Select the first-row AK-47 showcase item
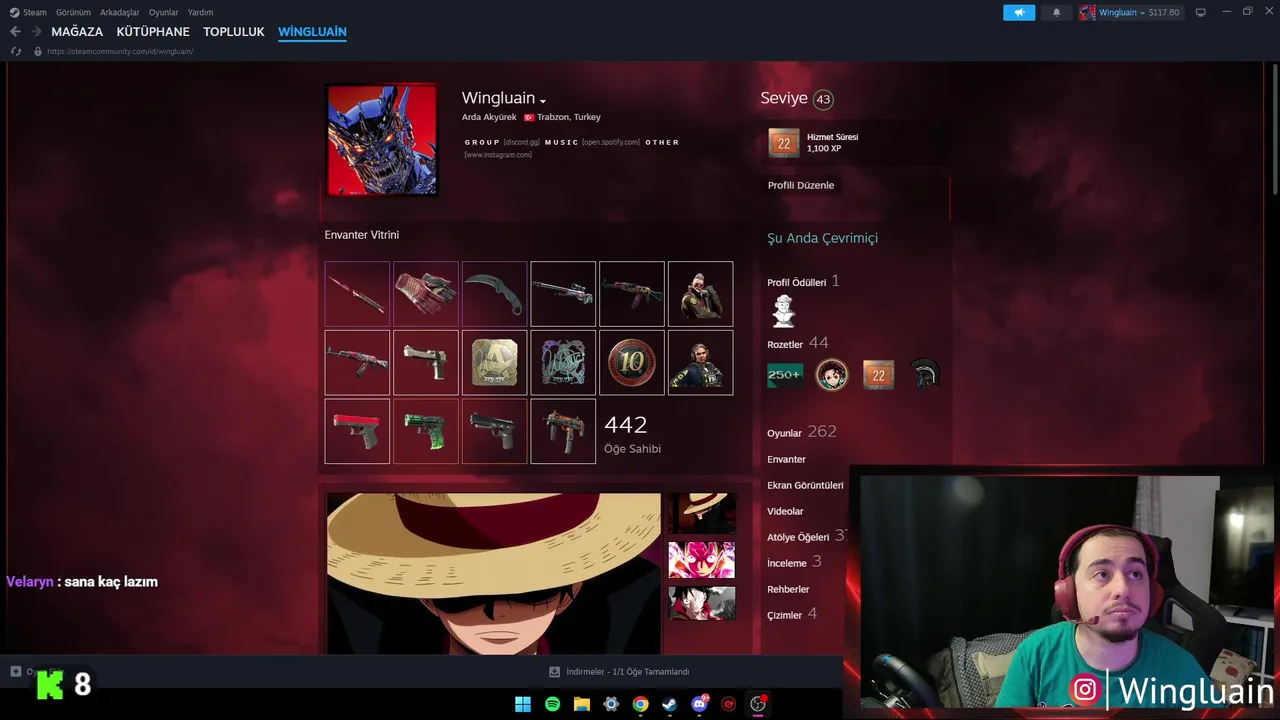 (632, 294)
